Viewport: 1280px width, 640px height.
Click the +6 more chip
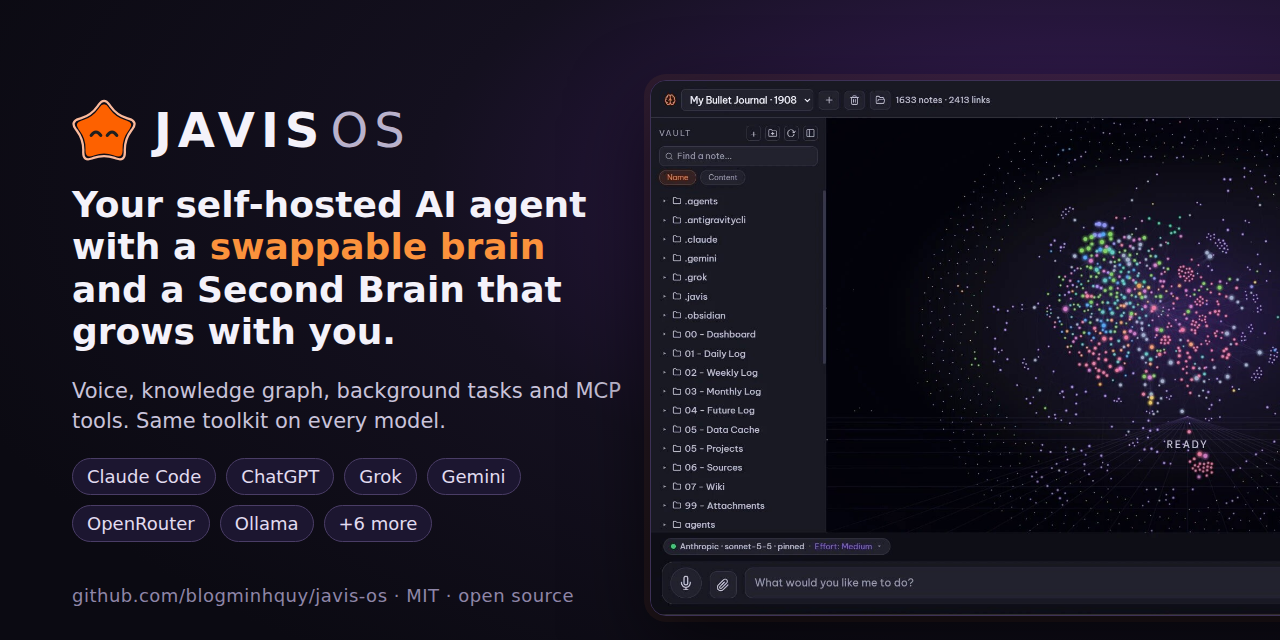(x=378, y=523)
